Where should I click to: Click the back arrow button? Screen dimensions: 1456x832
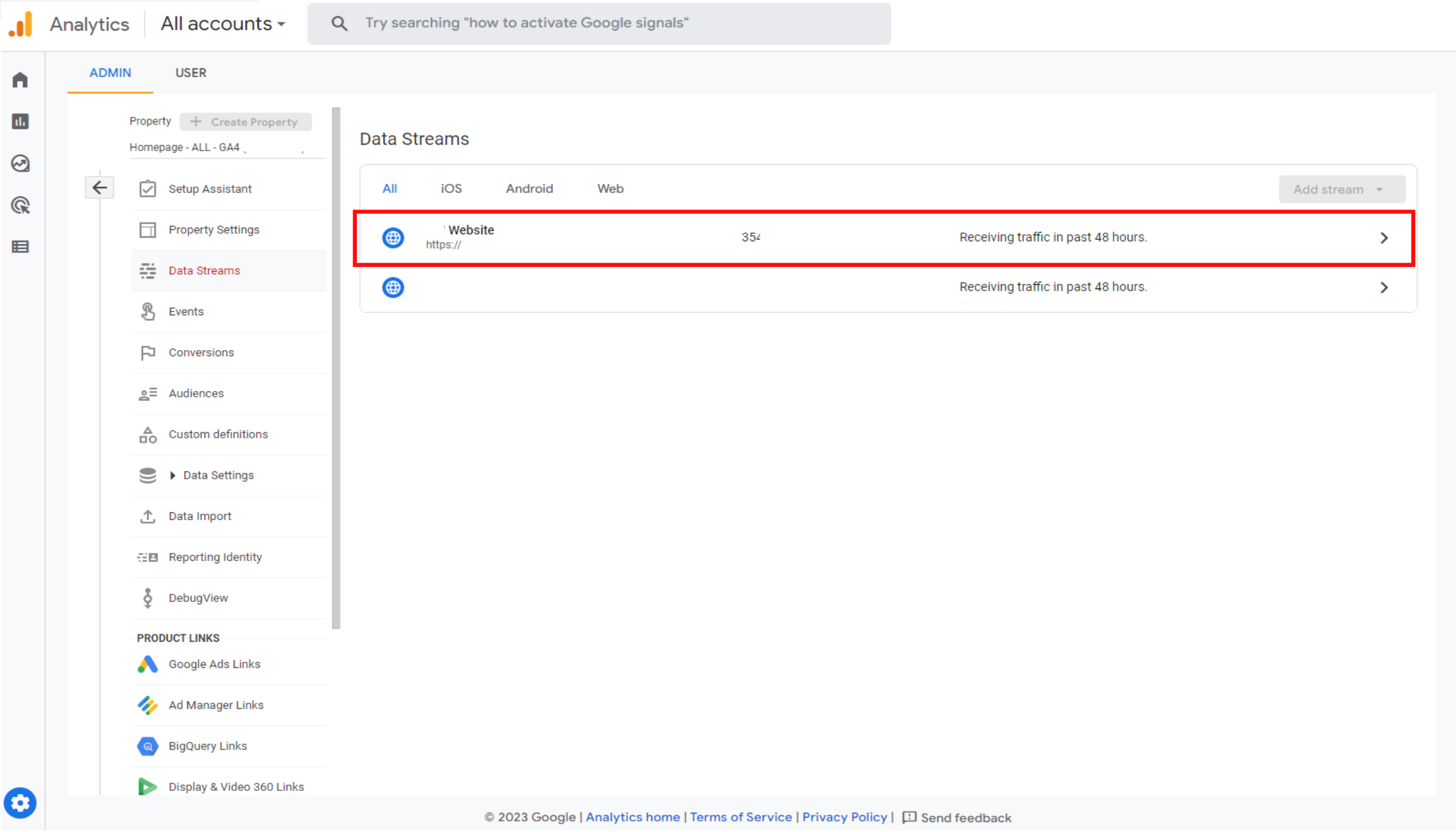point(99,187)
